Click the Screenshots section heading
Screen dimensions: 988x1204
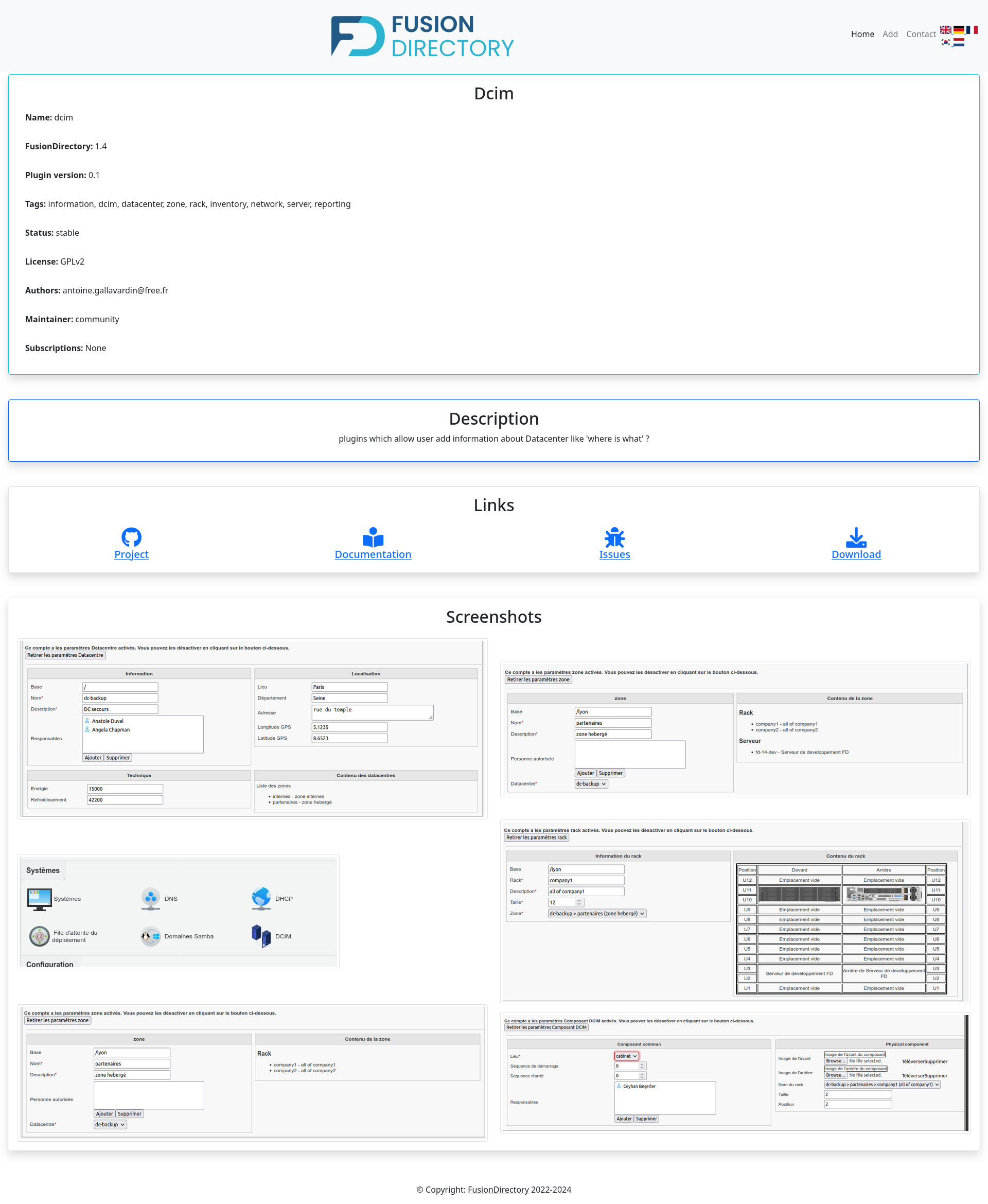click(x=494, y=617)
